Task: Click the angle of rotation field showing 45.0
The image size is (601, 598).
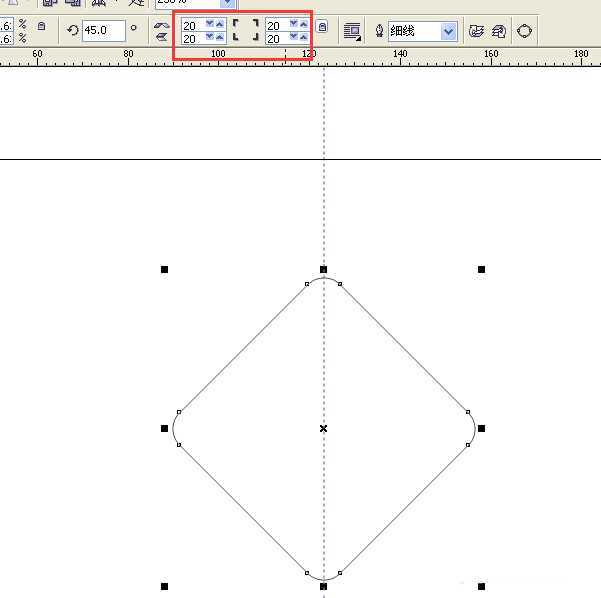Action: [x=101, y=31]
